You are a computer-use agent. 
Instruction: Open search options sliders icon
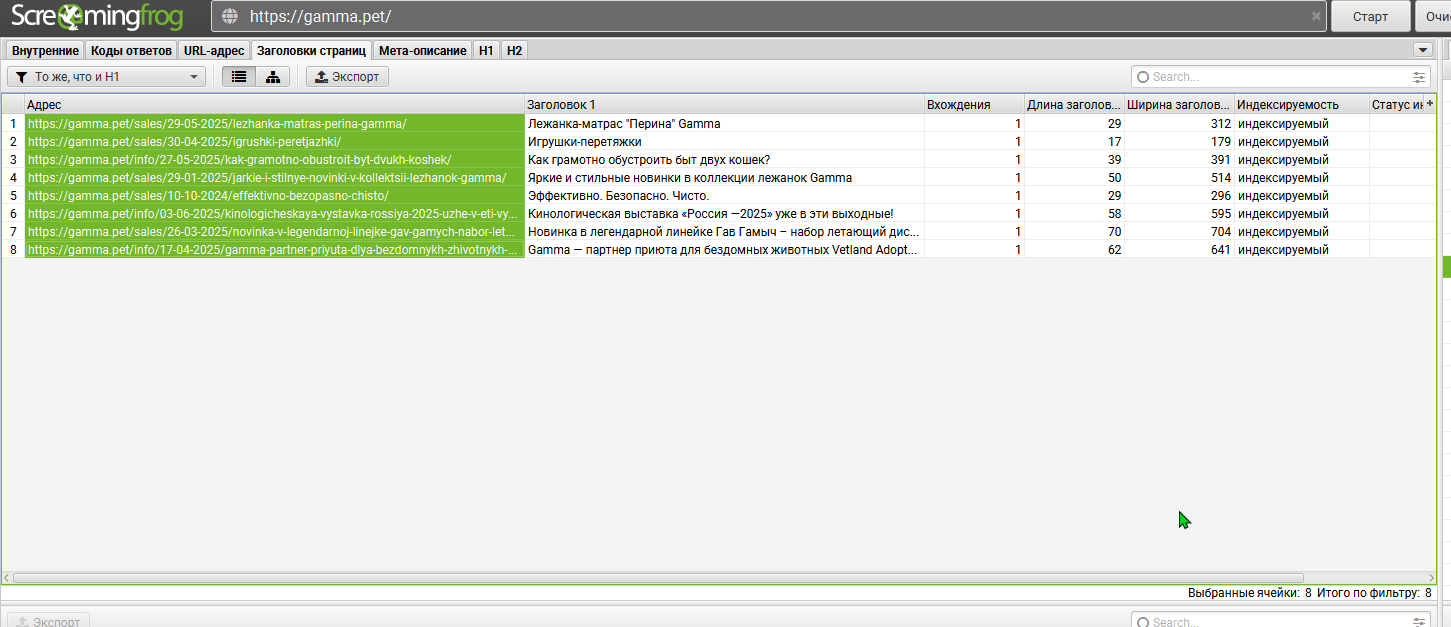[1418, 77]
